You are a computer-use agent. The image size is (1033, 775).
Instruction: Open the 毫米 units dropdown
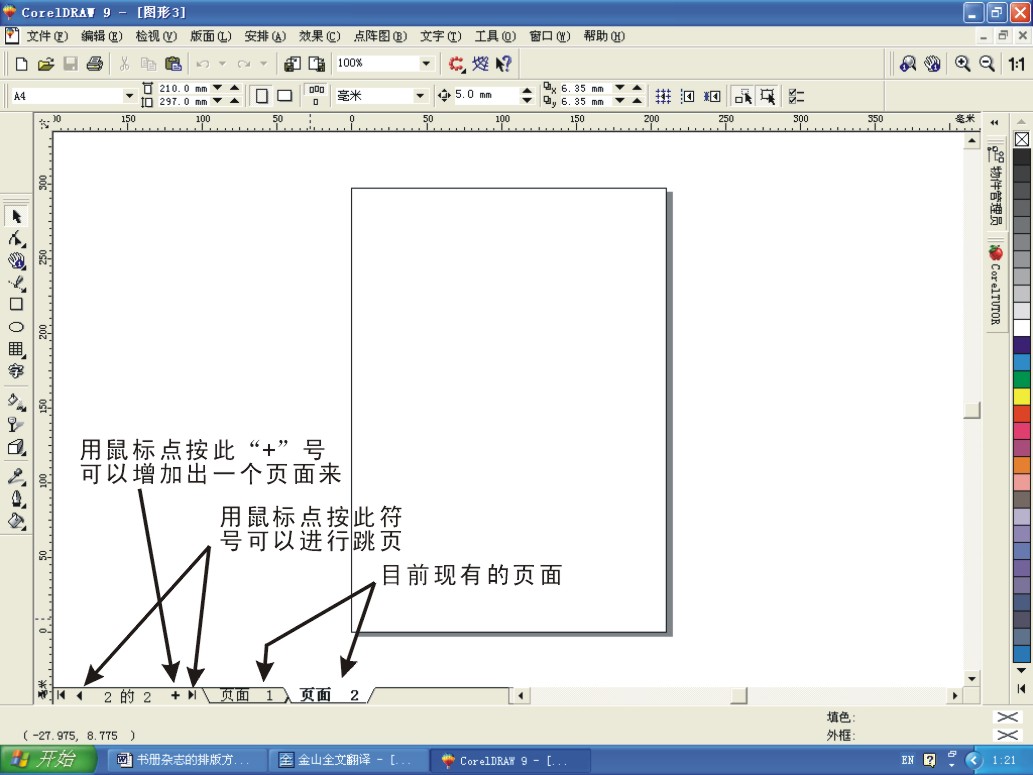420,96
